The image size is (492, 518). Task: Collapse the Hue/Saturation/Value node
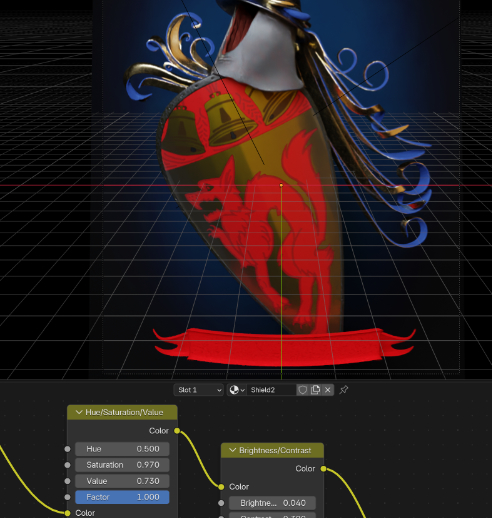pos(79,412)
